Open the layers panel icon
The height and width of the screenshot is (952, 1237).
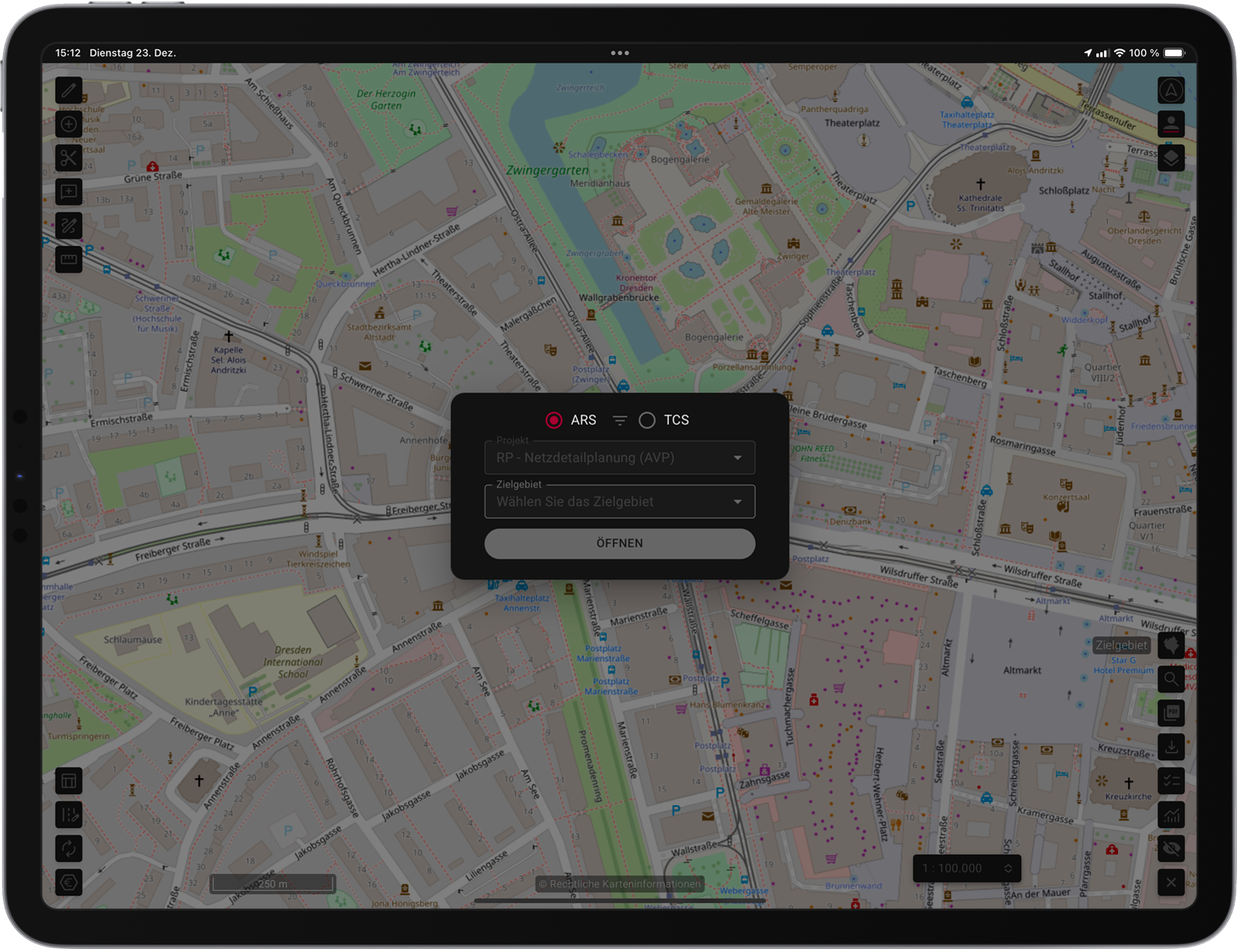click(1171, 158)
